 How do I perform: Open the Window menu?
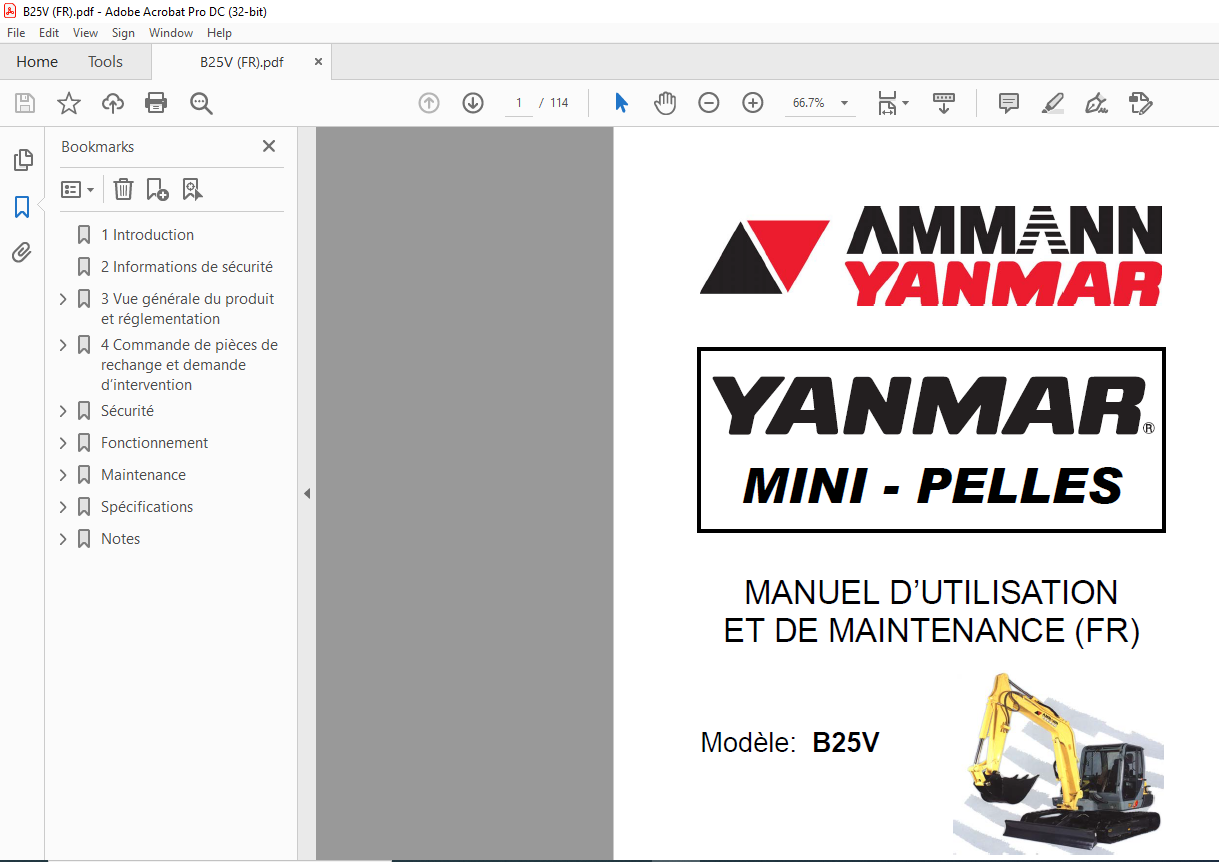tap(171, 33)
